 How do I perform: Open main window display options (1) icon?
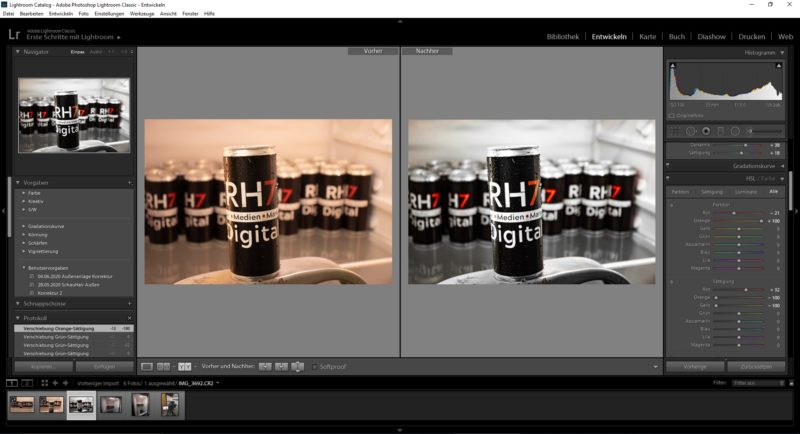[11, 383]
